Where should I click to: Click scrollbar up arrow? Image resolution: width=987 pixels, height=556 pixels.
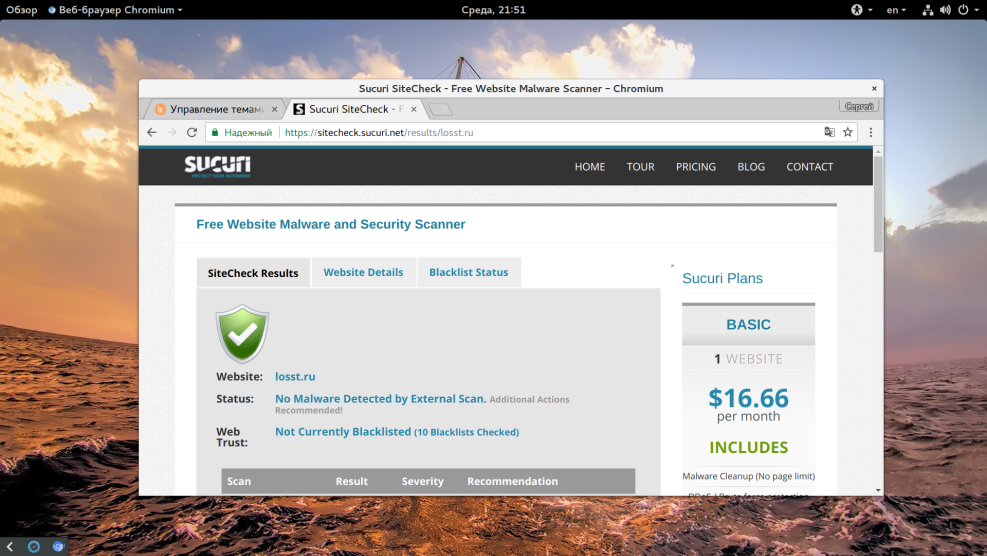click(877, 152)
